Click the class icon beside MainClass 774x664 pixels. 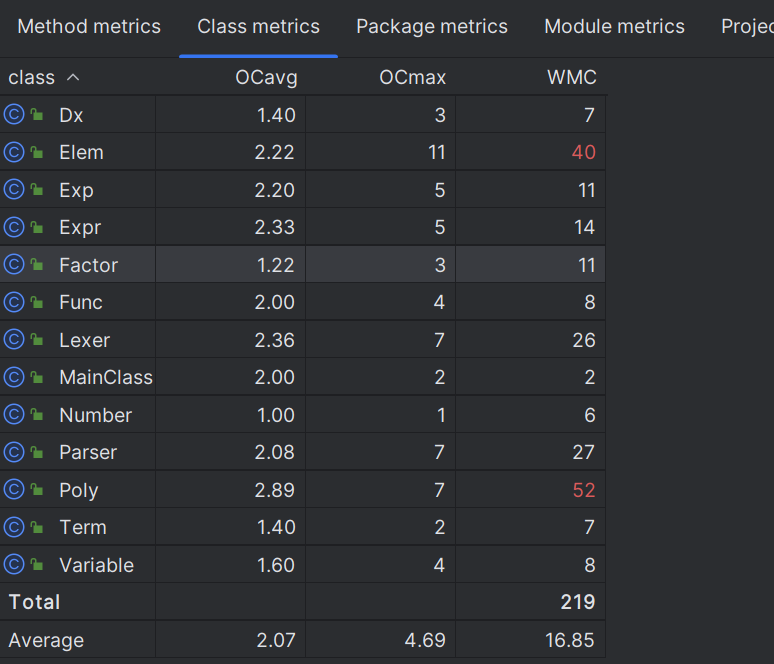coord(14,377)
